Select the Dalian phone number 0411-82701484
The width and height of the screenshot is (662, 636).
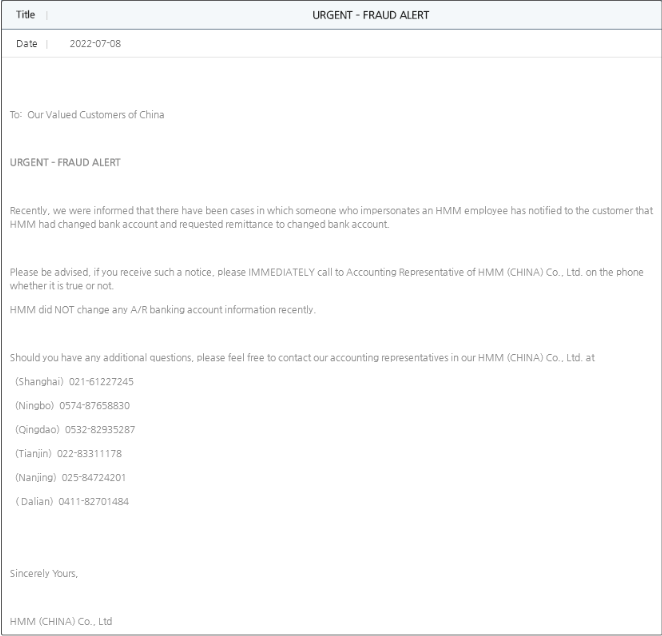click(x=93, y=502)
